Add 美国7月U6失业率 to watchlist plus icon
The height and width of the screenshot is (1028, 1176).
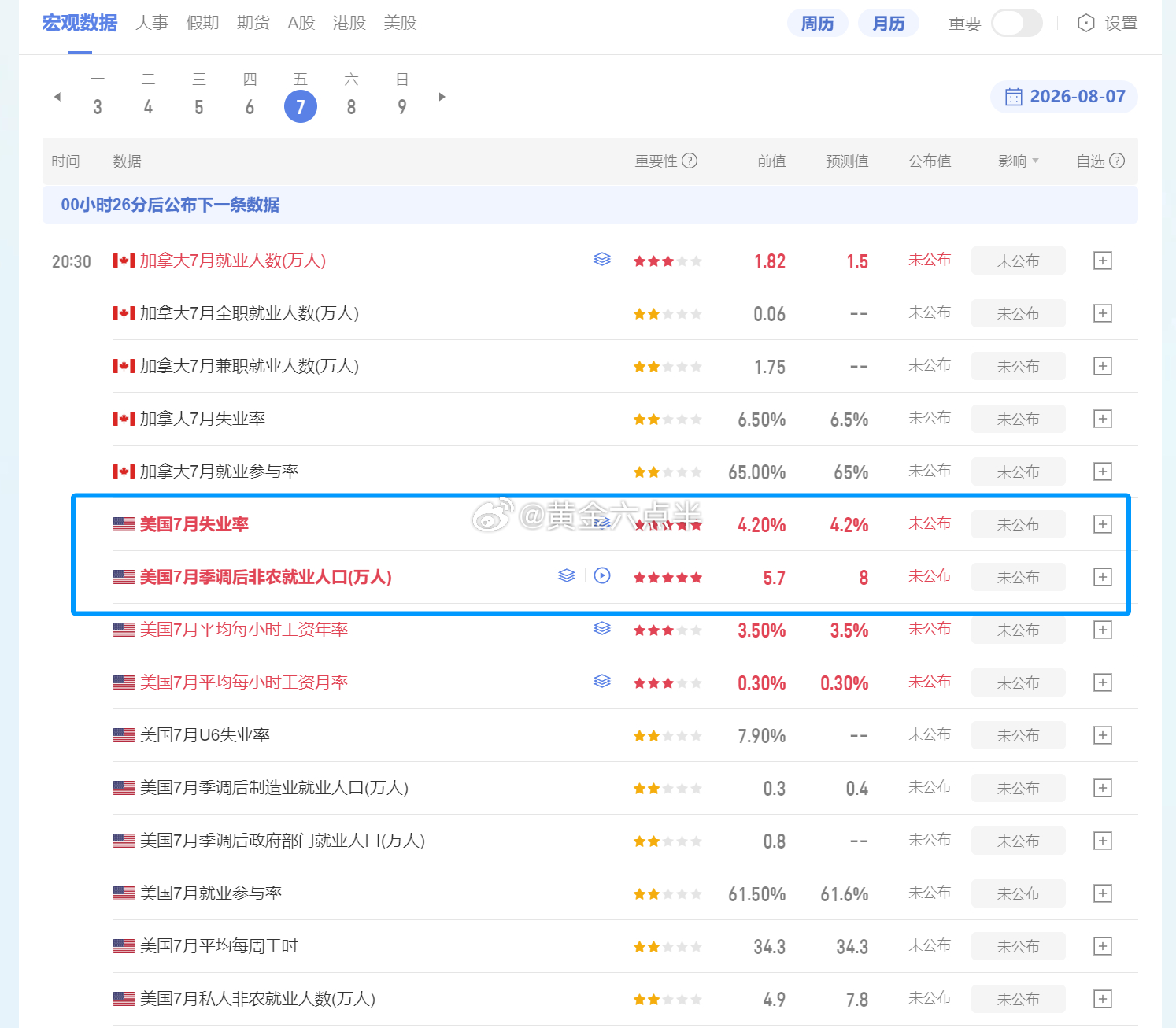[x=1103, y=735]
